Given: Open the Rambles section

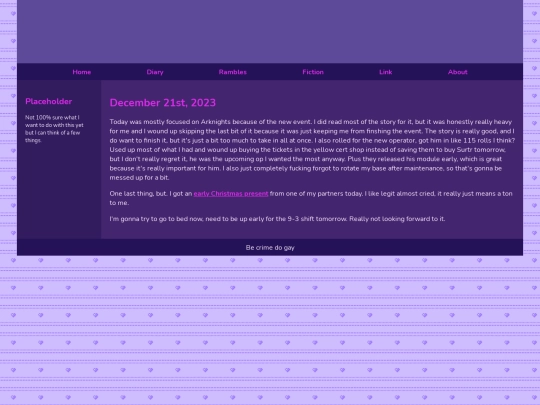Looking at the screenshot, I should (x=233, y=72).
